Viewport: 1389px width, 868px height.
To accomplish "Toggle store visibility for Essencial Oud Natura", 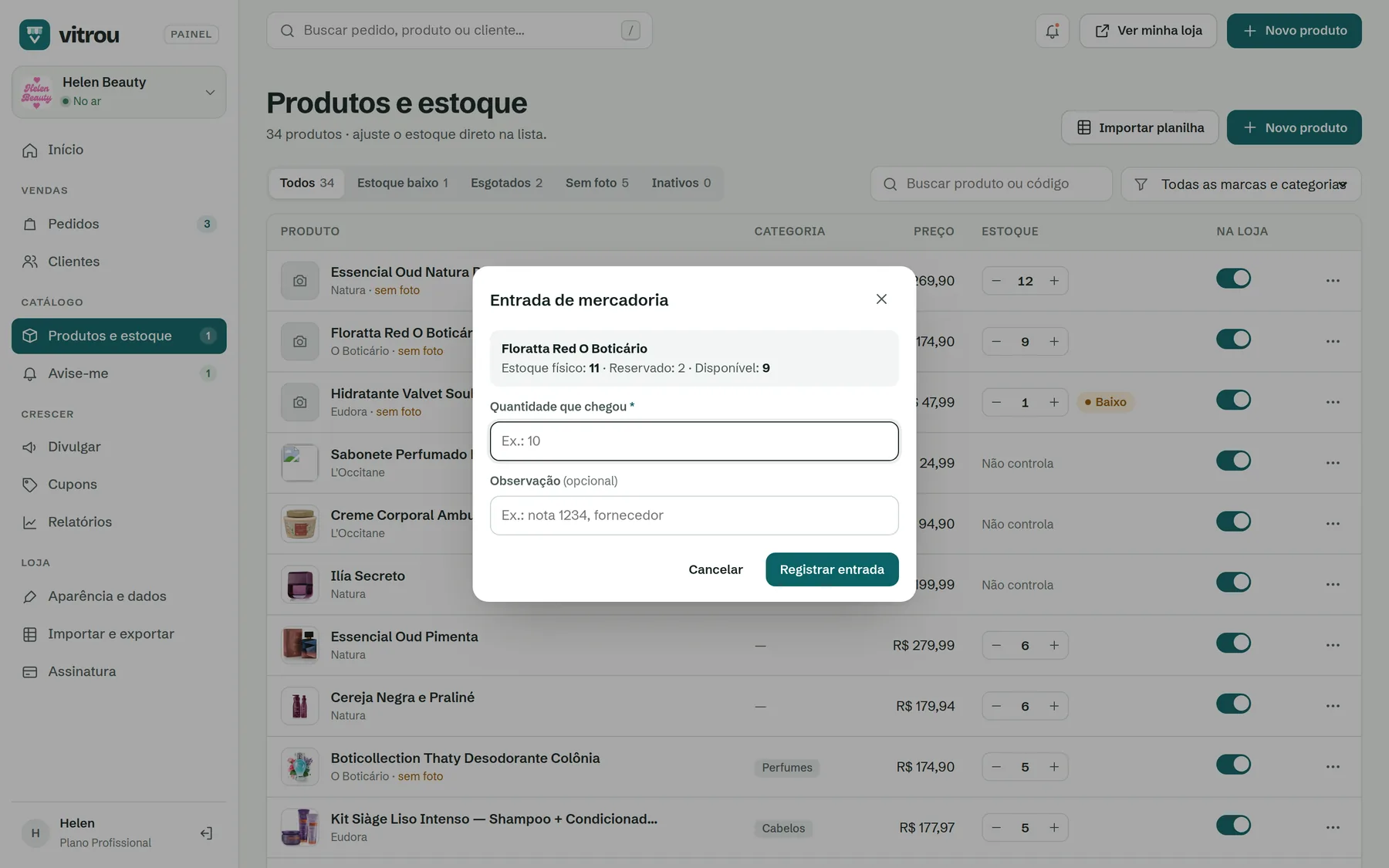I will (1233, 279).
